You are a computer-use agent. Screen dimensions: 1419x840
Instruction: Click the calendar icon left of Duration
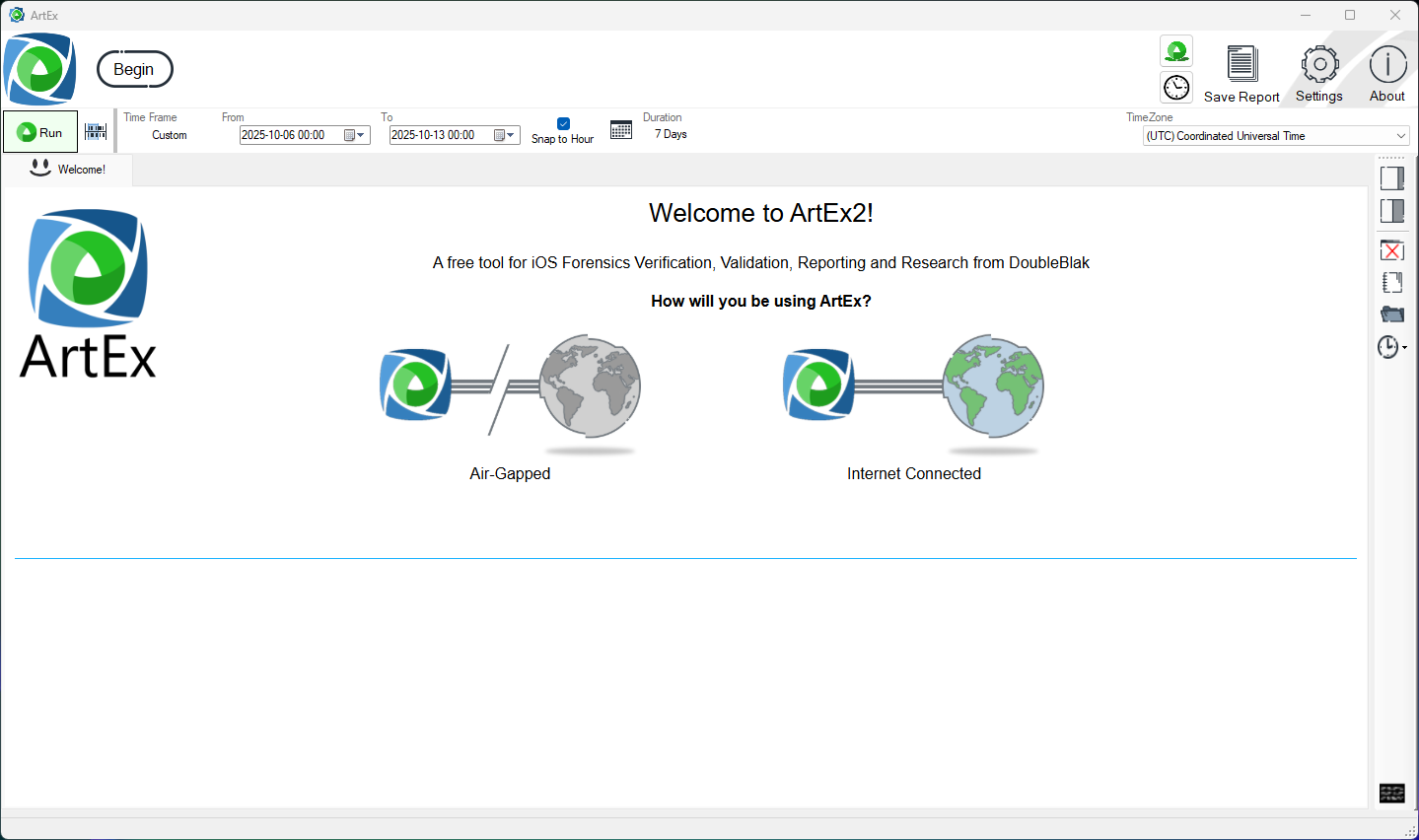click(621, 130)
